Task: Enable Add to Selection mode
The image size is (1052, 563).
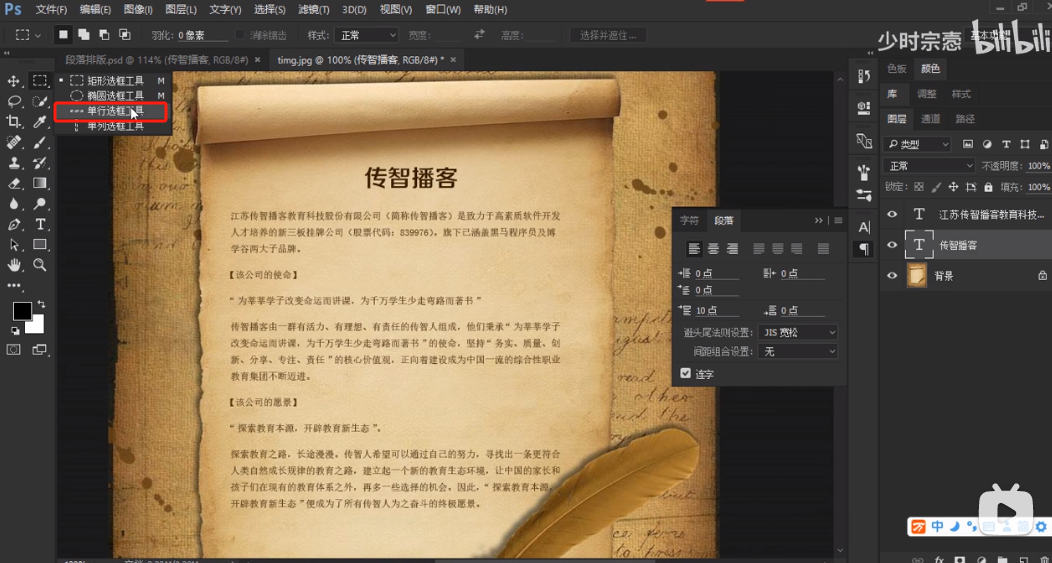Action: [x=84, y=34]
